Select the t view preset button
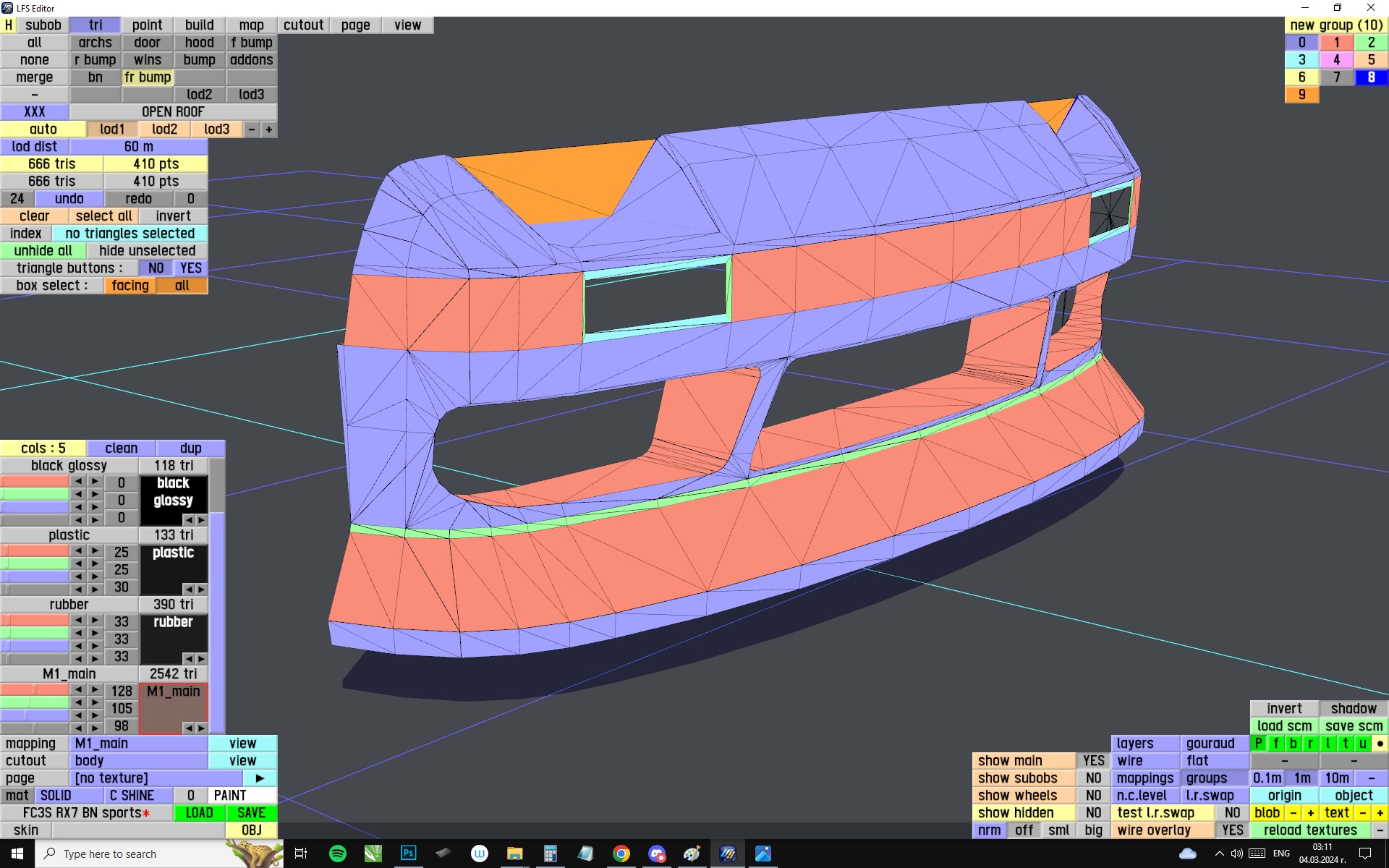The height and width of the screenshot is (868, 1389). pos(1345,743)
